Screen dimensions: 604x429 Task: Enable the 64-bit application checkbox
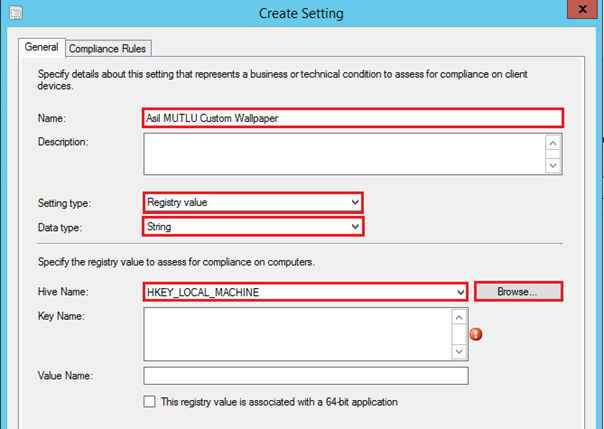pos(150,402)
